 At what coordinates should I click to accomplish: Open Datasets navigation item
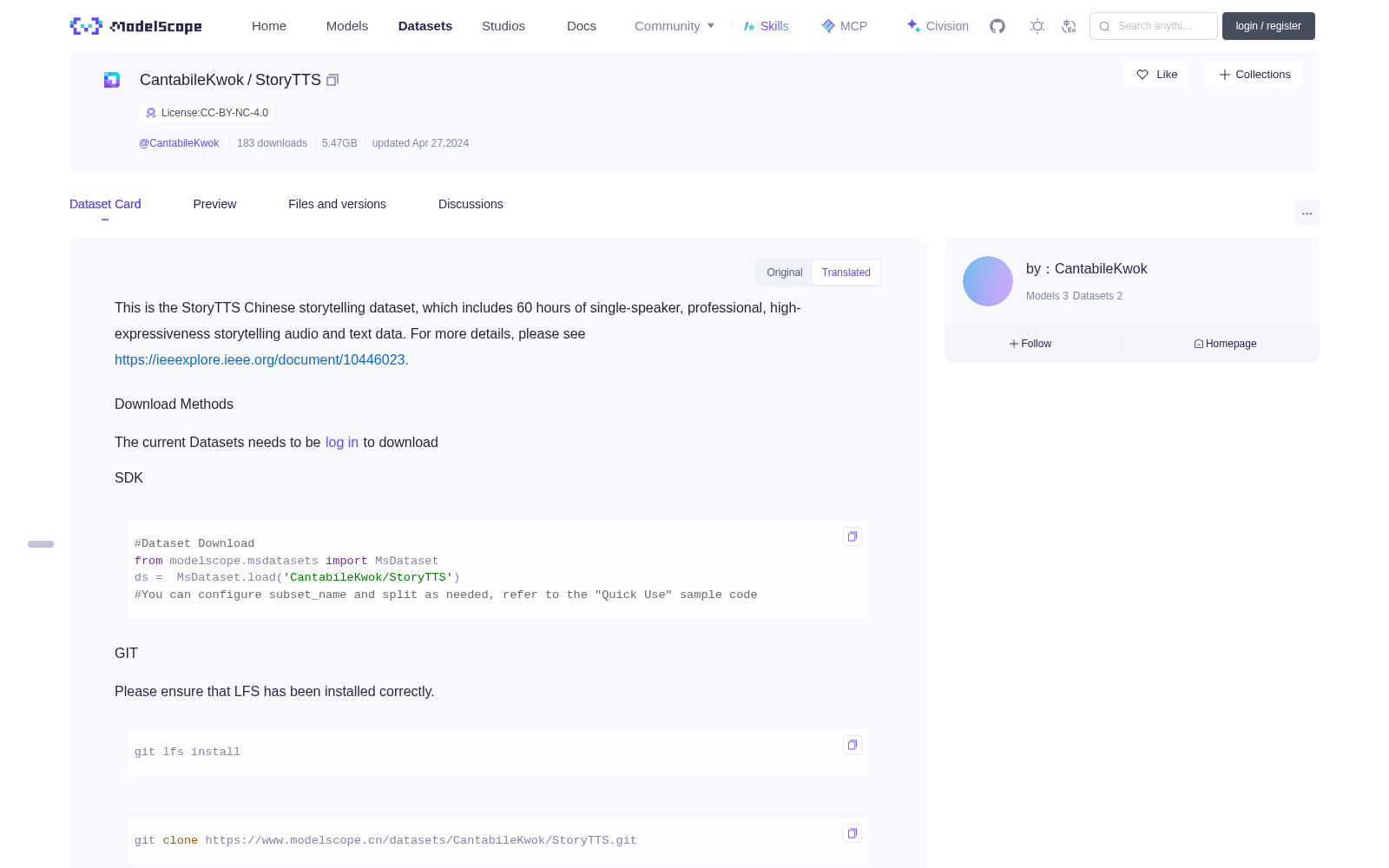coord(425,26)
